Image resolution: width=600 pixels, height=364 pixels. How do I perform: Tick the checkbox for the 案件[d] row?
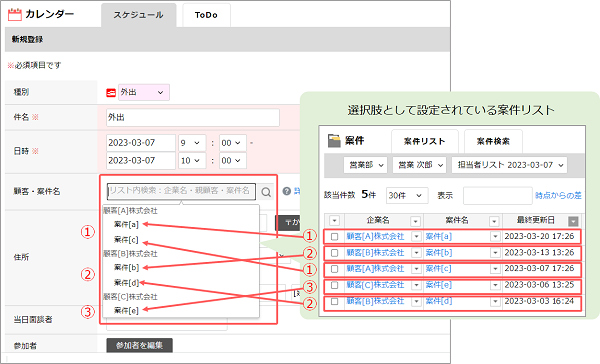334,301
